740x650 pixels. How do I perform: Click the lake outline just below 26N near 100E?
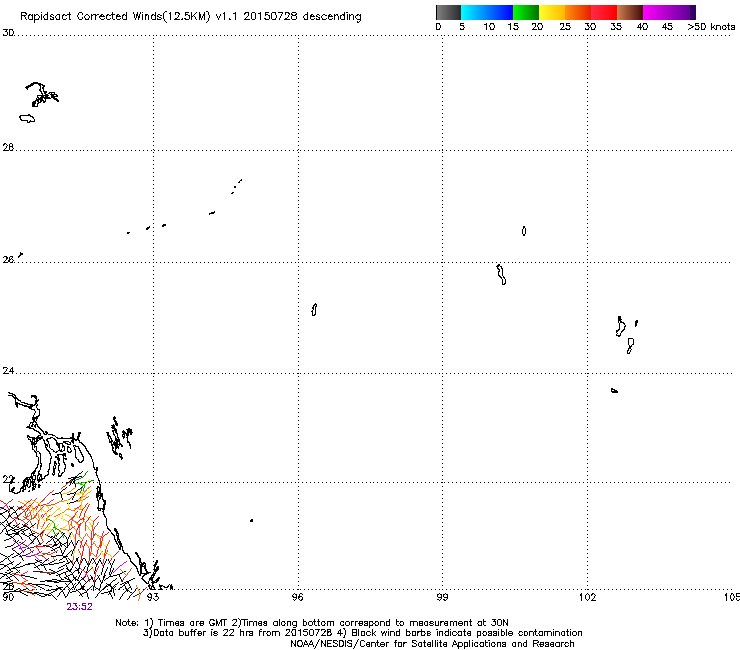(x=501, y=274)
